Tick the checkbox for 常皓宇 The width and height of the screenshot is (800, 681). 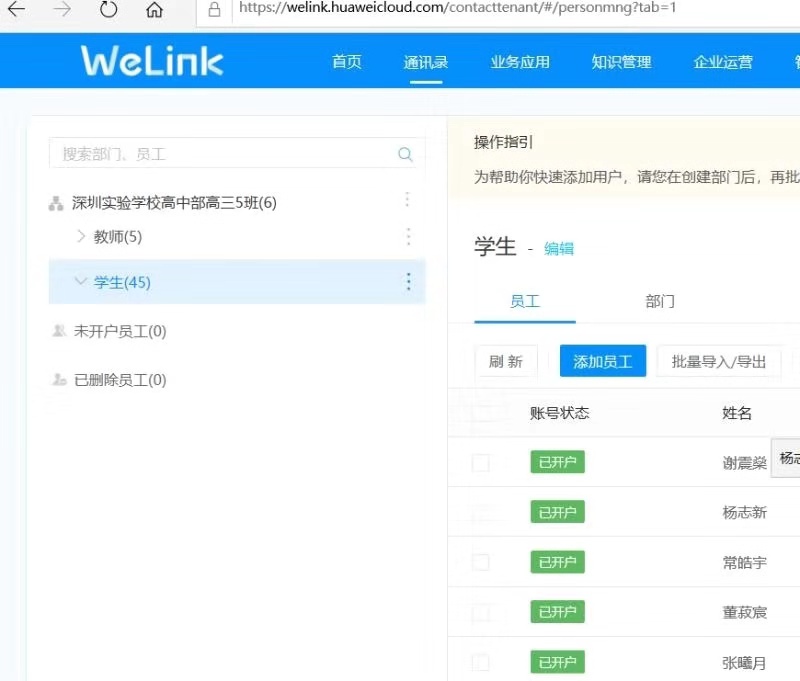(x=481, y=563)
